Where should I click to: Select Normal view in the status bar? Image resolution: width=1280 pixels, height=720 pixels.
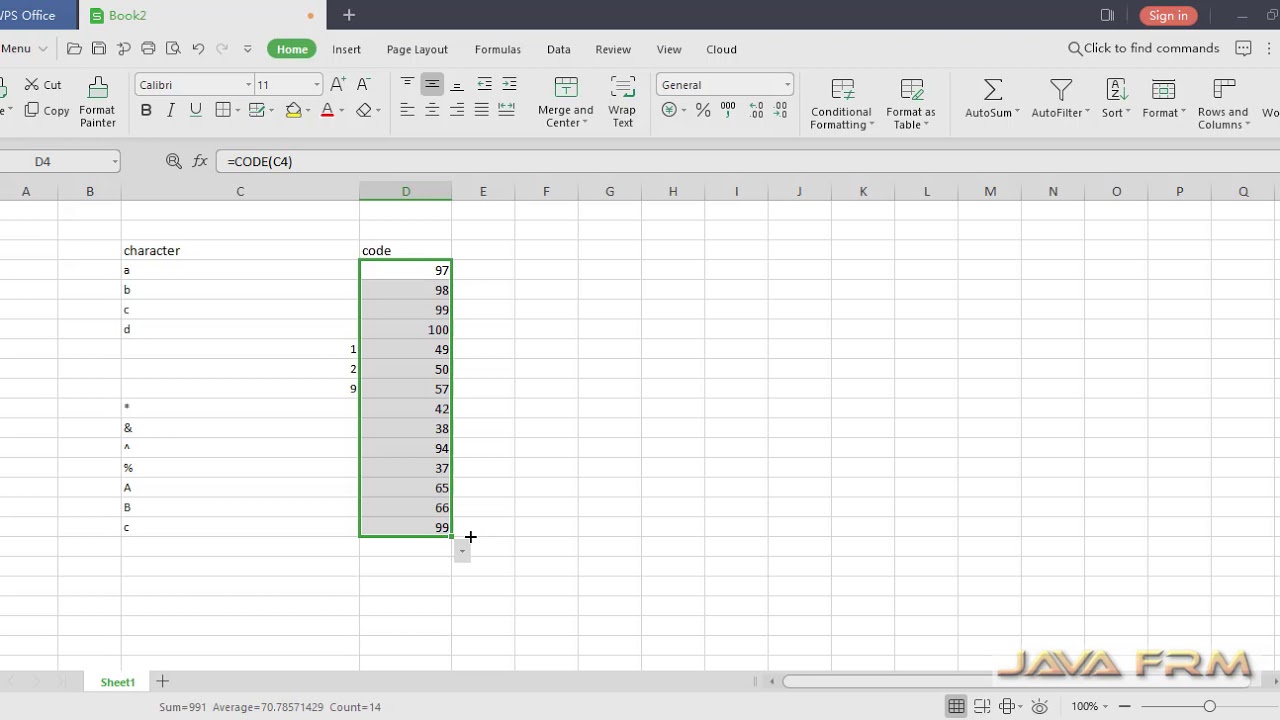[956, 706]
